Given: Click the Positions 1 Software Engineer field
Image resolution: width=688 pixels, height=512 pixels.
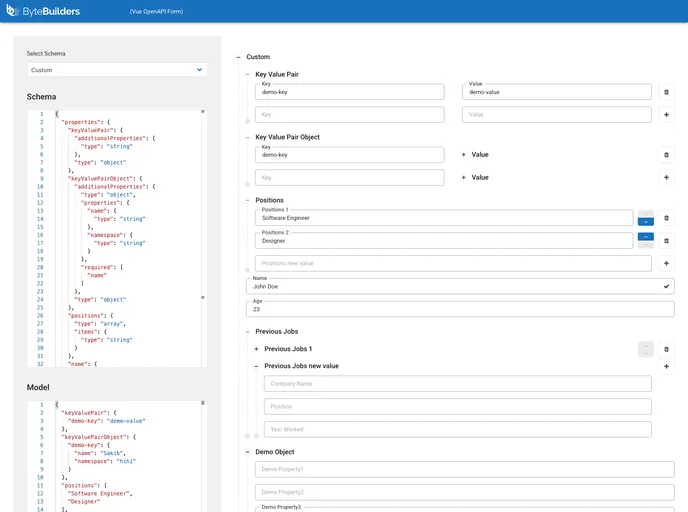Looking at the screenshot, I should click(x=444, y=218).
